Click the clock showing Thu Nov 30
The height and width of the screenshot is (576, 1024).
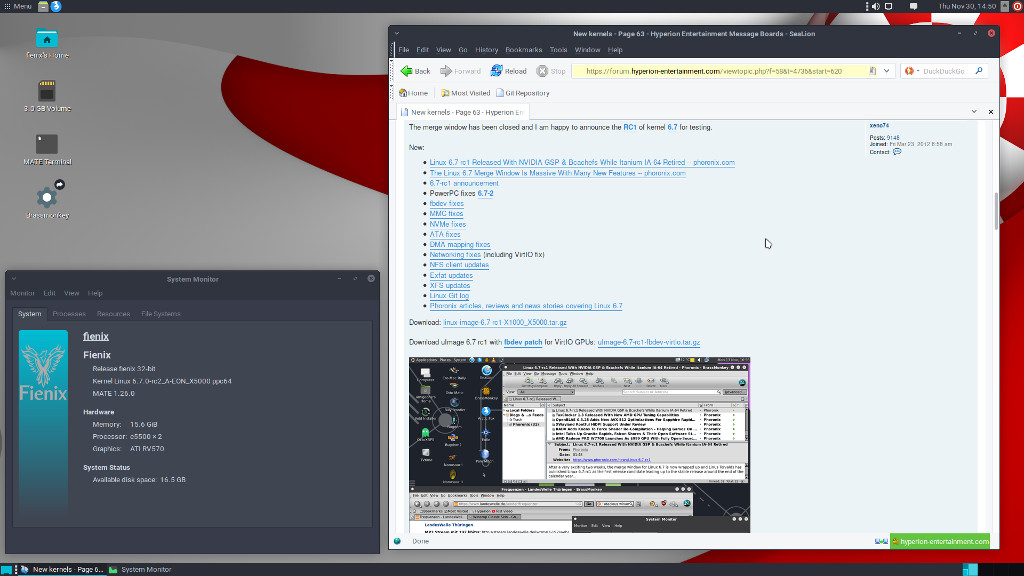[967, 7]
